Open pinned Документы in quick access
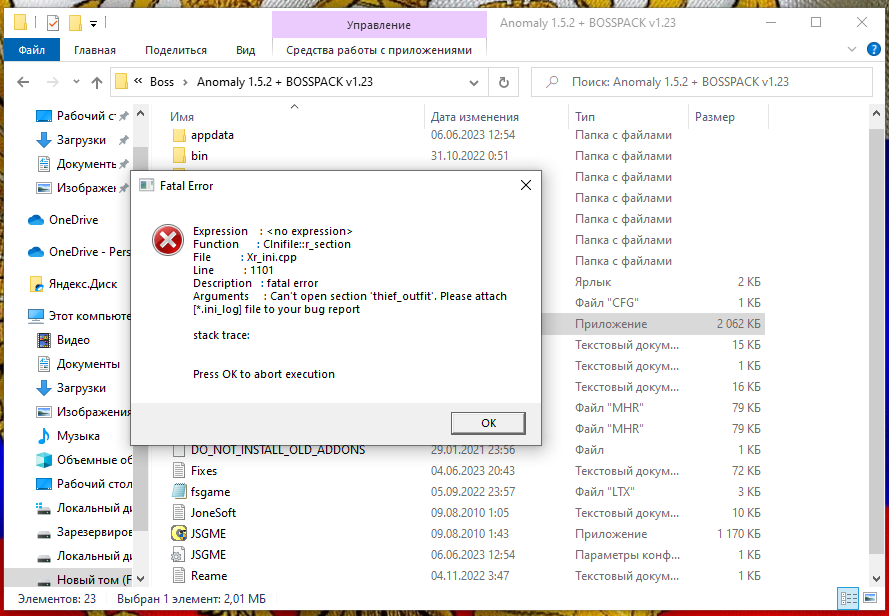 [82, 164]
